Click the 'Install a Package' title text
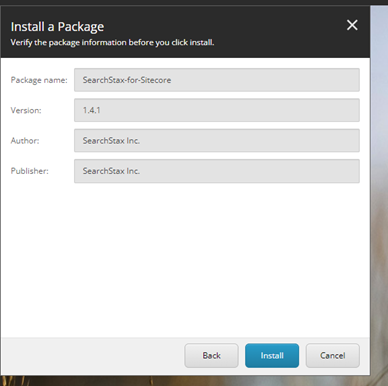The height and width of the screenshot is (386, 388). click(57, 27)
